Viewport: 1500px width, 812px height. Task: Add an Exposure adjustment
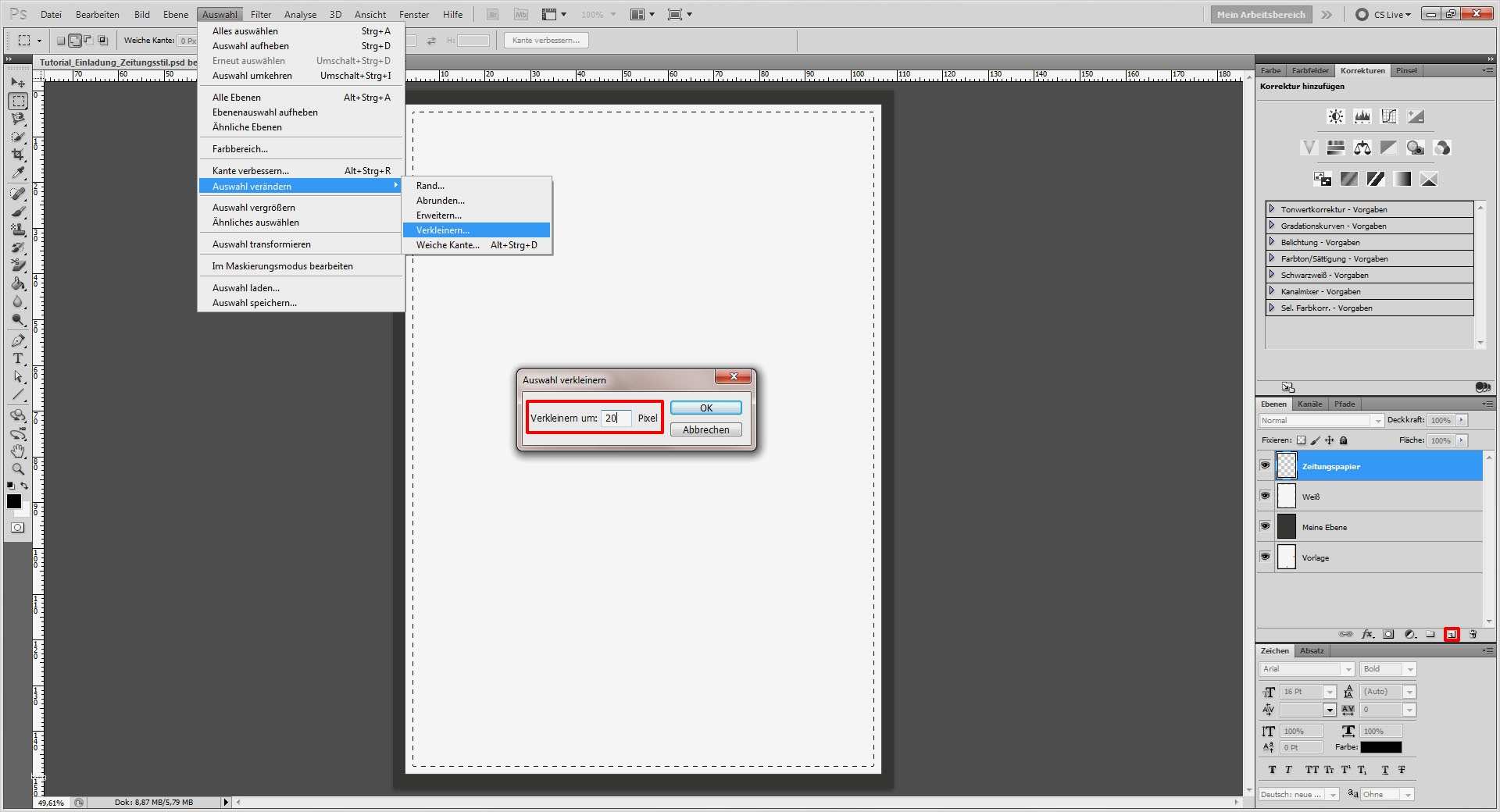[x=1416, y=116]
